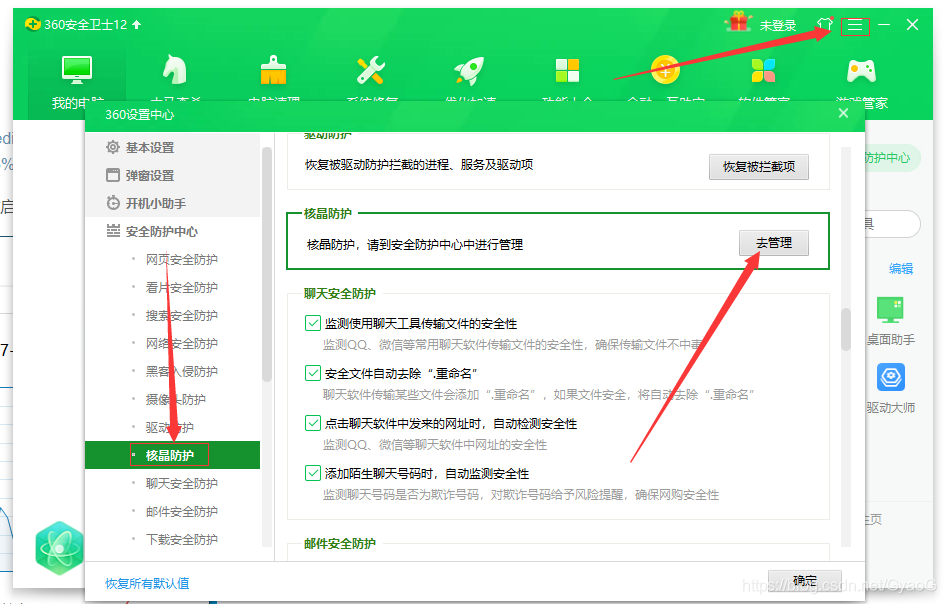Click the settings content vertical scrollbar thumb
Viewport: 946px width, 604px height.
click(x=846, y=329)
